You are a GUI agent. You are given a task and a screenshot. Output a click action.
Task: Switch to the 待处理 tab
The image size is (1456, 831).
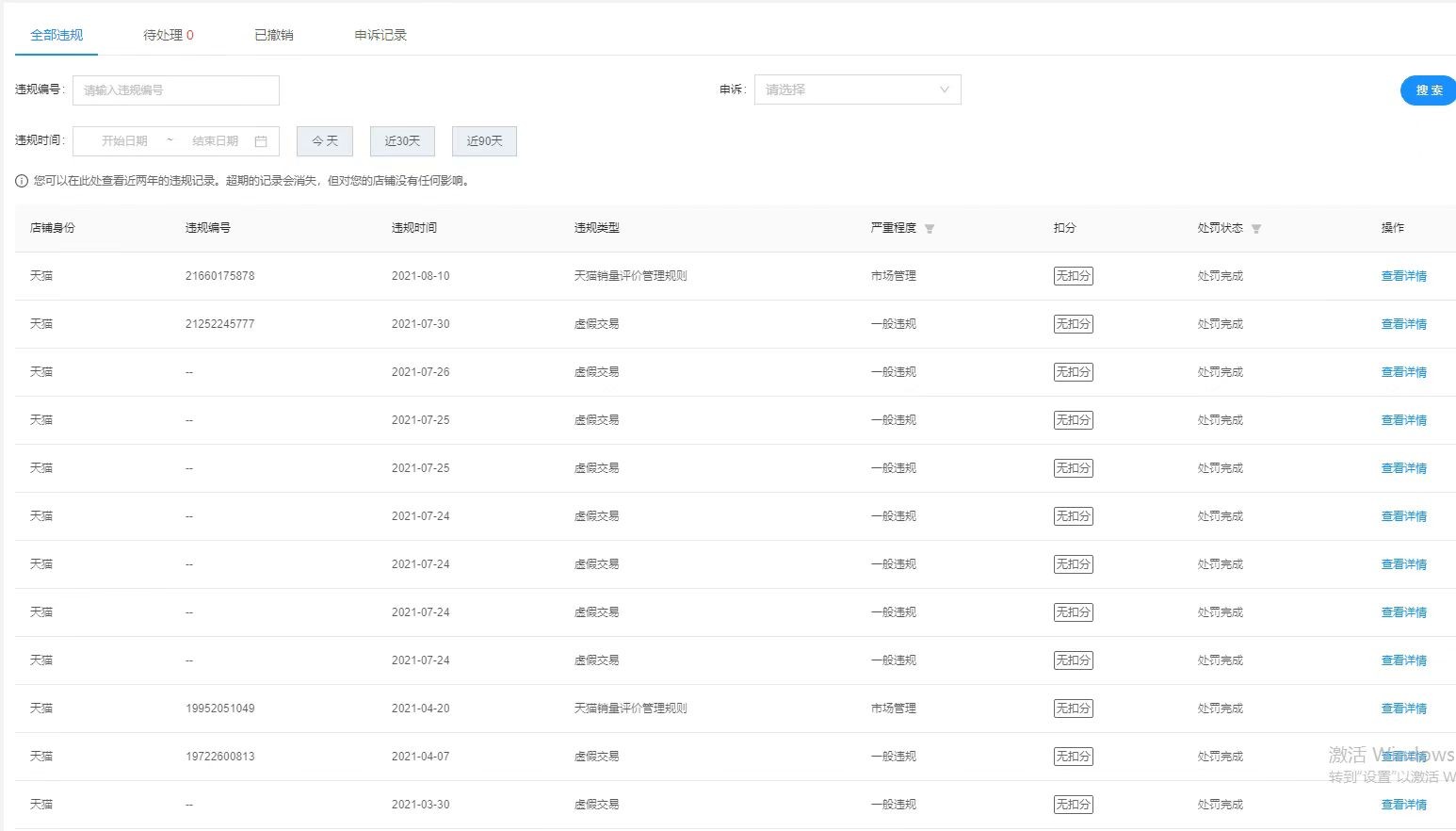pyautogui.click(x=169, y=35)
